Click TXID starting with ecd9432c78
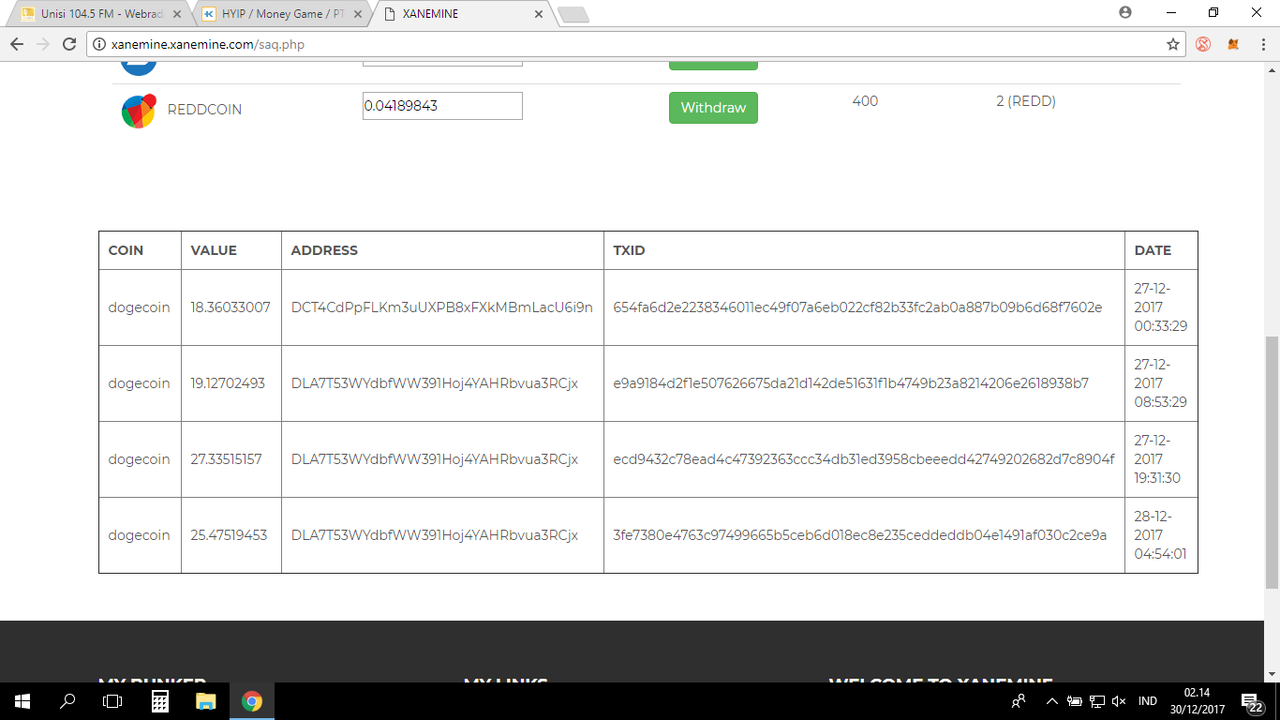Image resolution: width=1280 pixels, height=720 pixels. pos(864,459)
